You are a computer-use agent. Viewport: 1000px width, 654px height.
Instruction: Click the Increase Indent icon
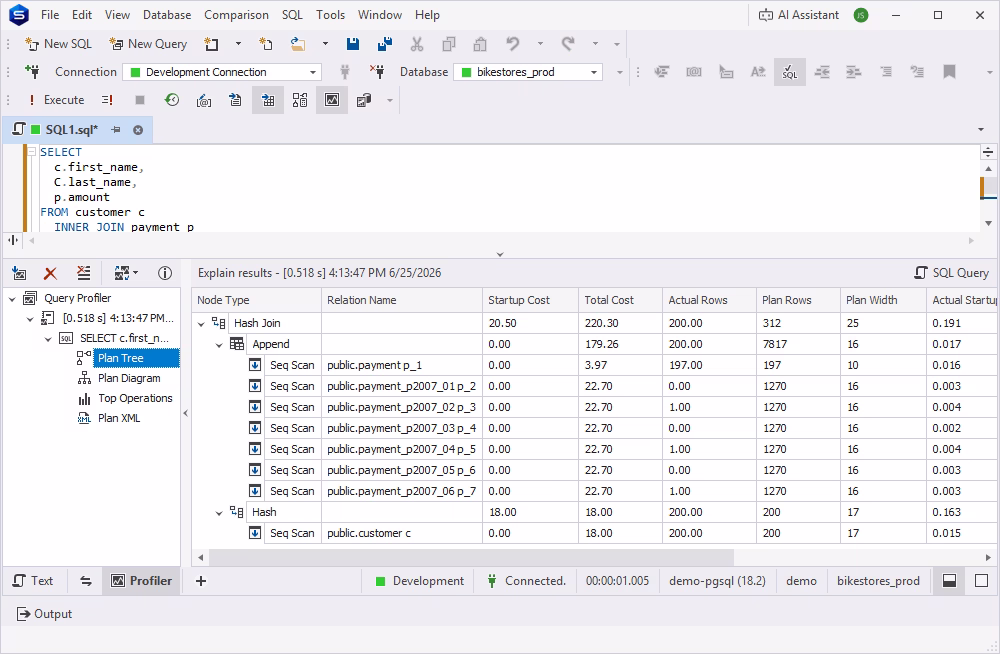(x=854, y=71)
